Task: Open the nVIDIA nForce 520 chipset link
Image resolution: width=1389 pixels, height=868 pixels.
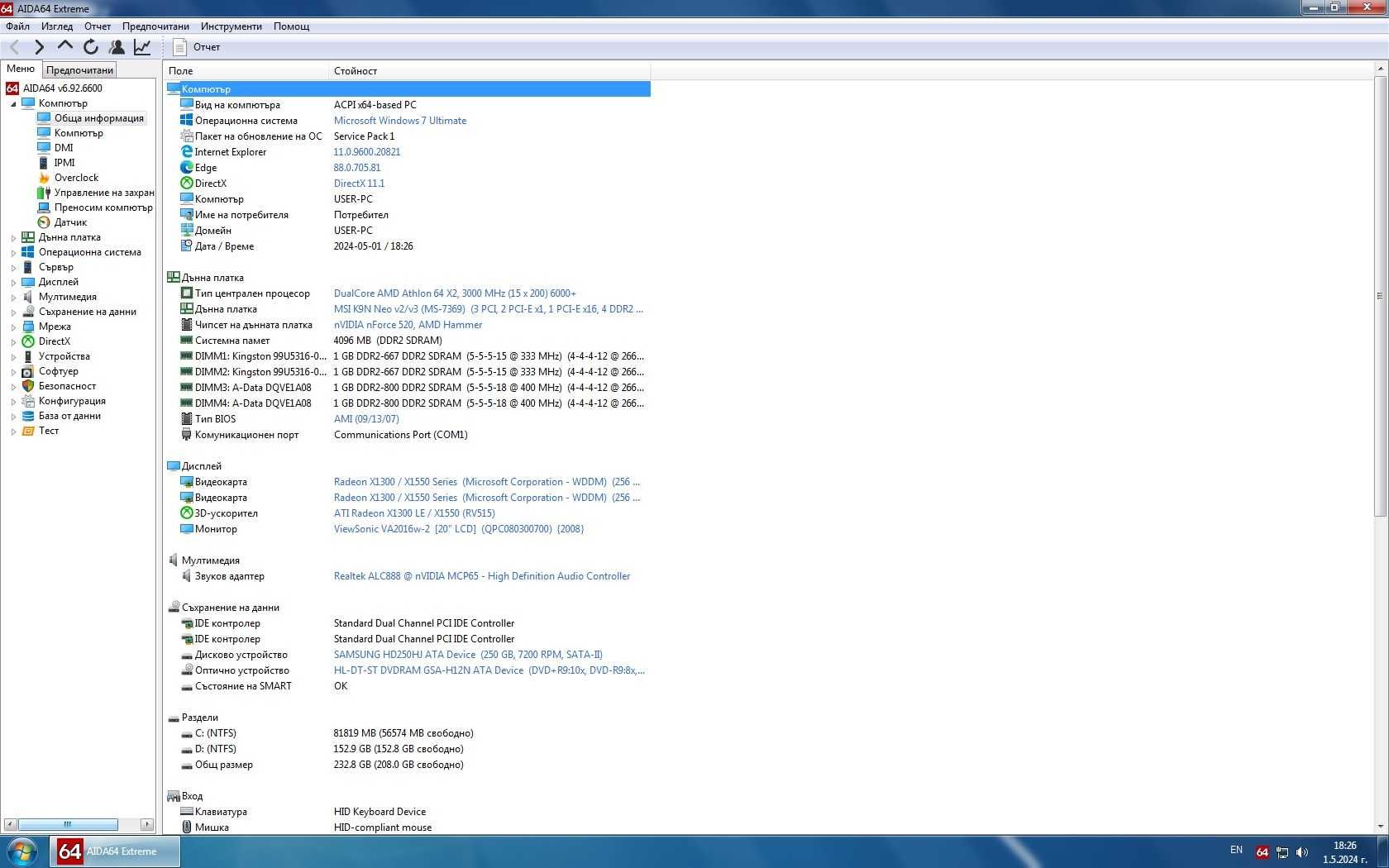Action: pos(408,325)
